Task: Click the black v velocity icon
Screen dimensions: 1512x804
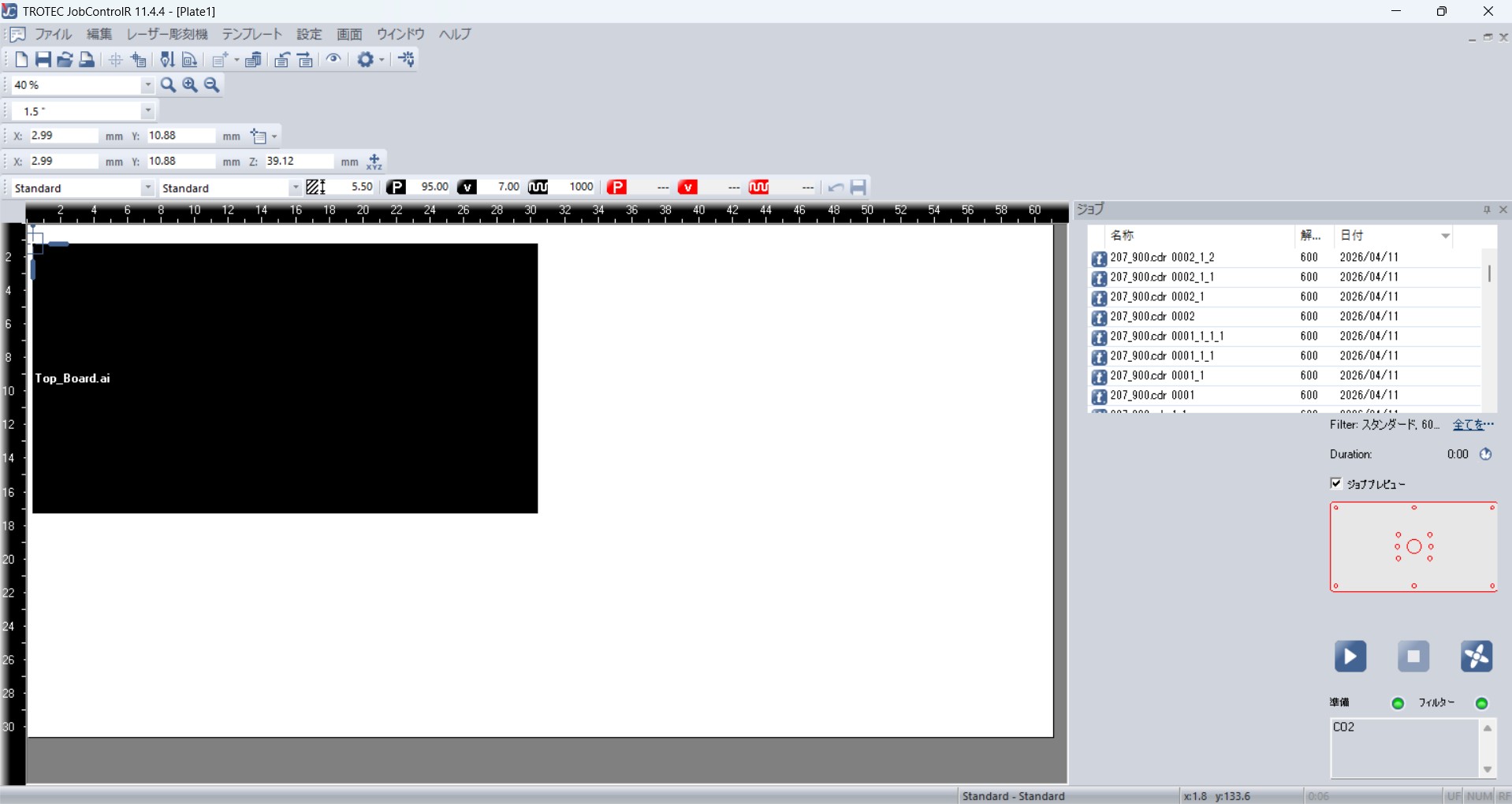Action: click(467, 188)
